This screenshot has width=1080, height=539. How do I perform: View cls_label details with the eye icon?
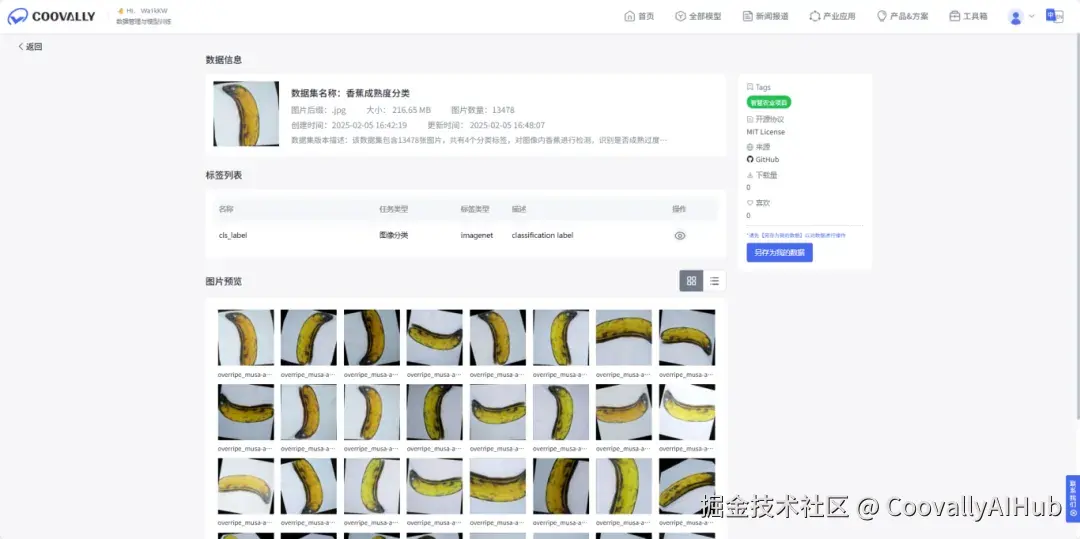coord(680,235)
